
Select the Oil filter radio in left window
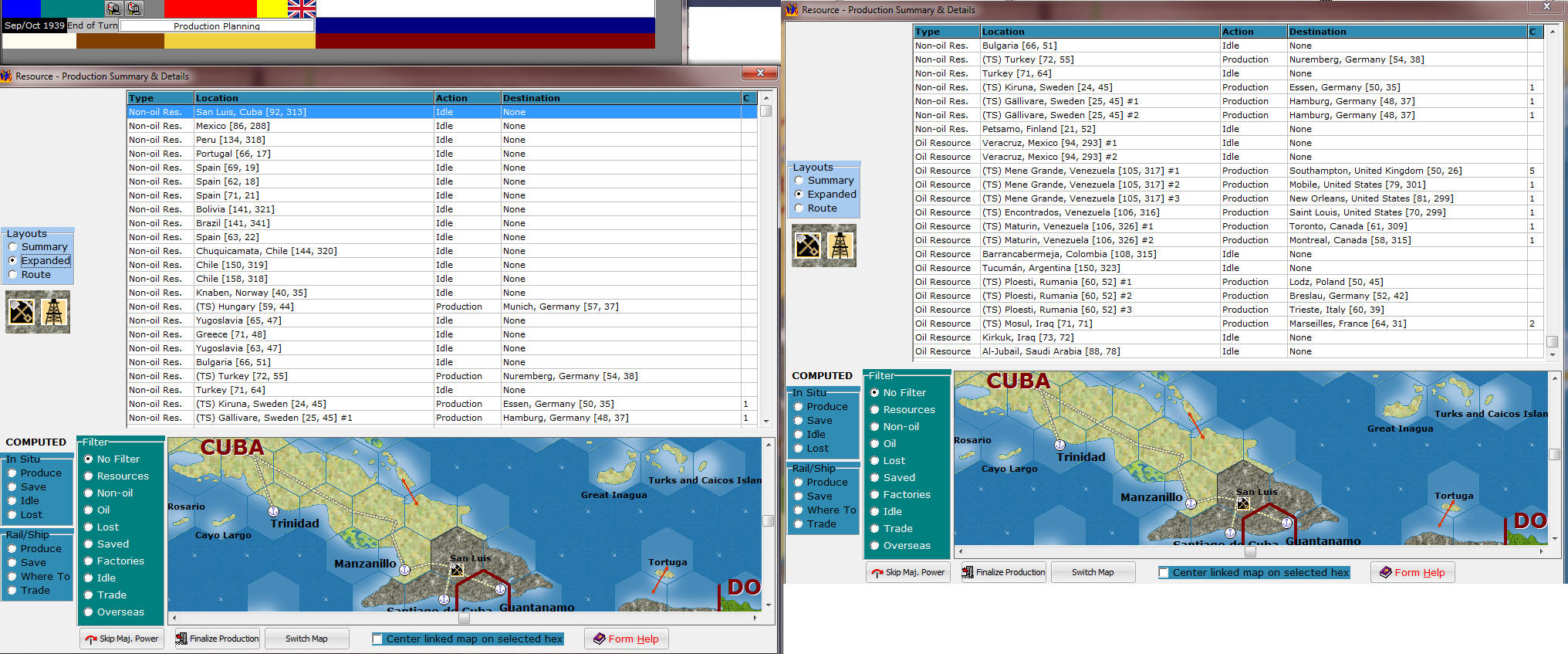[x=89, y=510]
